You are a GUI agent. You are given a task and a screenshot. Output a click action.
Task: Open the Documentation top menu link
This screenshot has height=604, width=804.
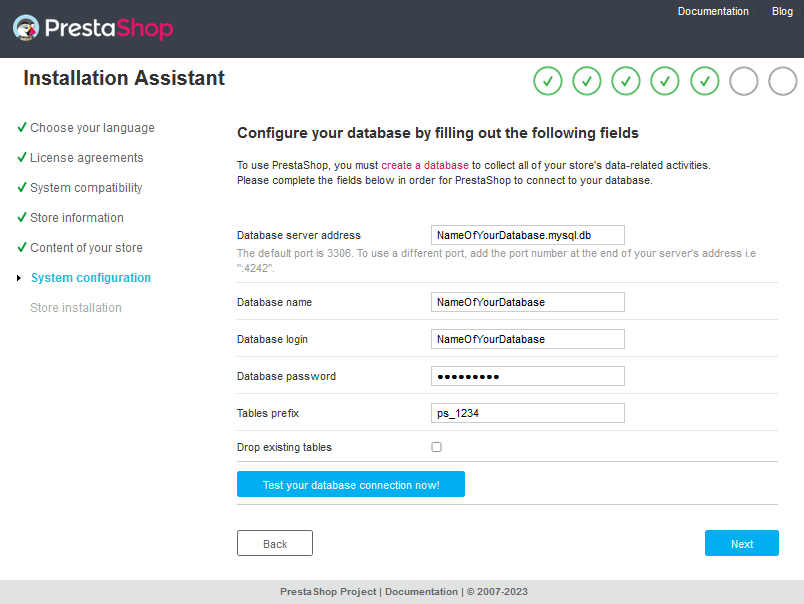pos(713,11)
